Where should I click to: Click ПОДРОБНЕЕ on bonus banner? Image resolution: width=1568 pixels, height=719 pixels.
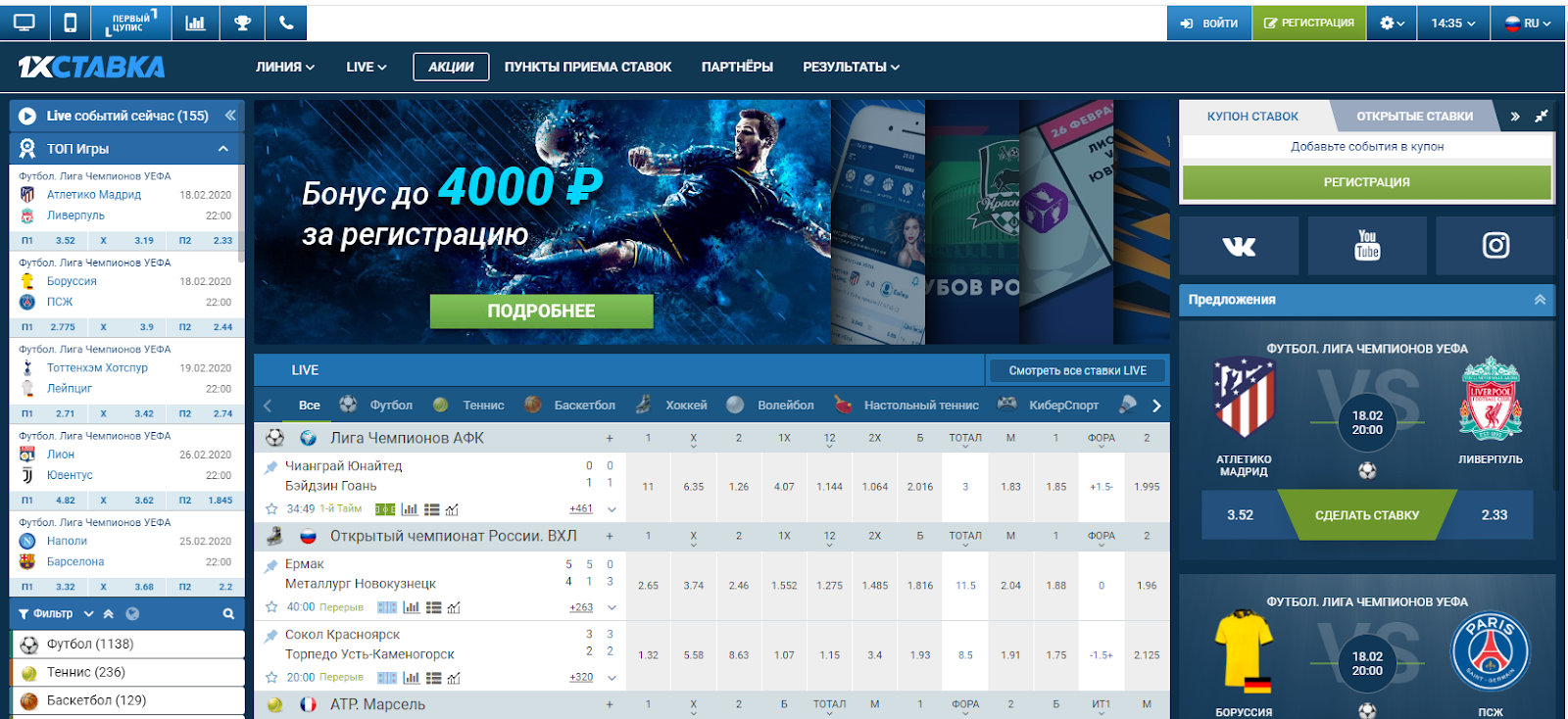pyautogui.click(x=541, y=311)
